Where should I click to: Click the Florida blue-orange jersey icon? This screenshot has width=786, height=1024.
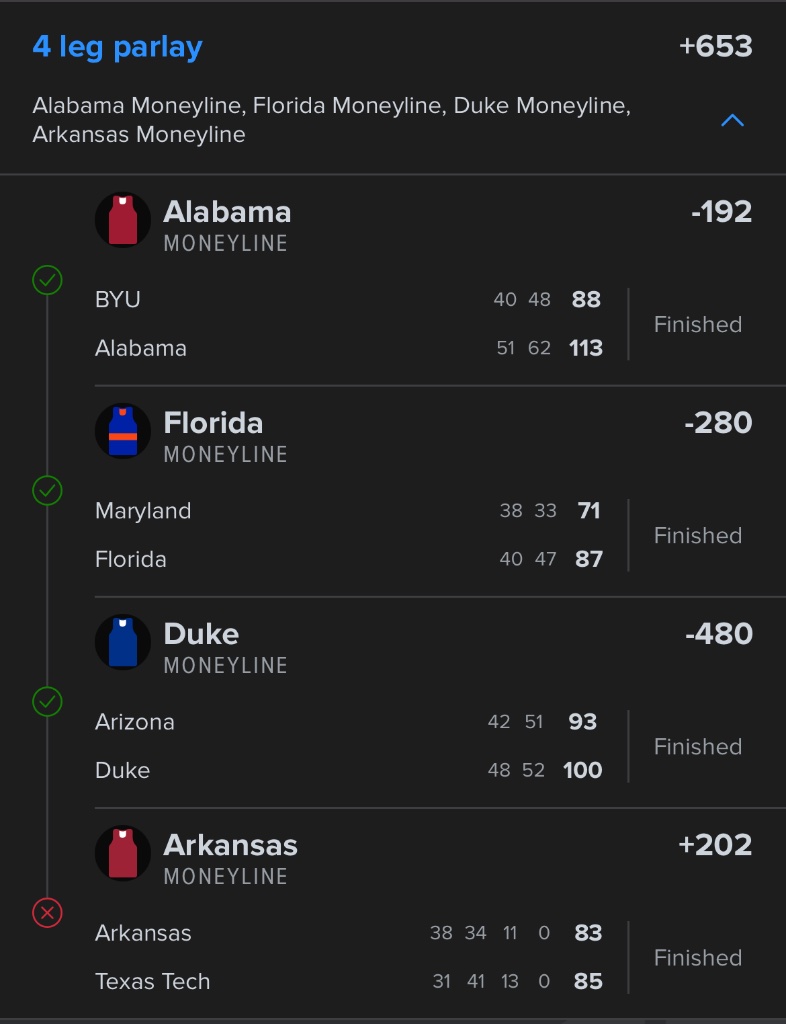point(123,430)
